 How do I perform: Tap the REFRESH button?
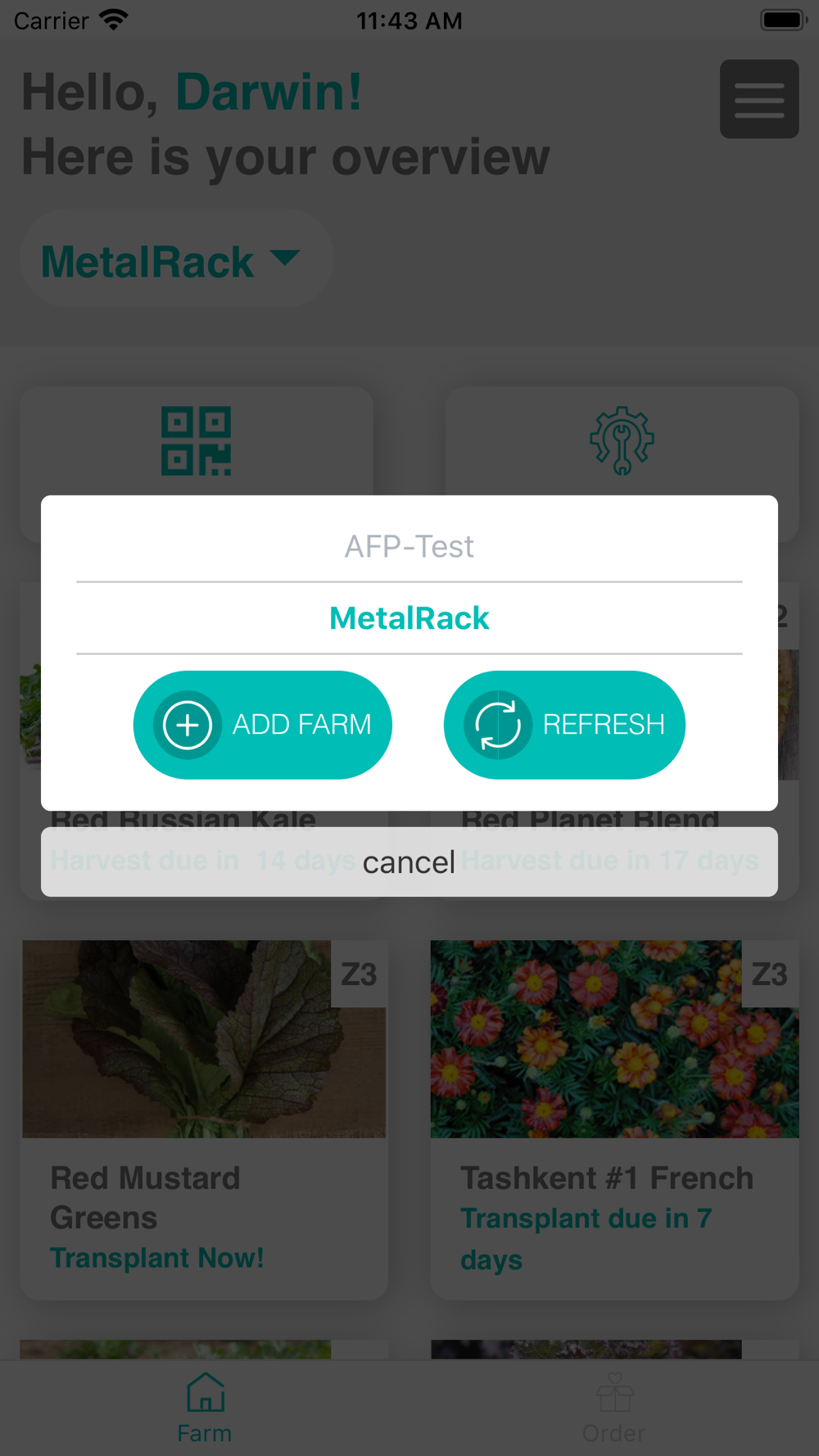564,725
